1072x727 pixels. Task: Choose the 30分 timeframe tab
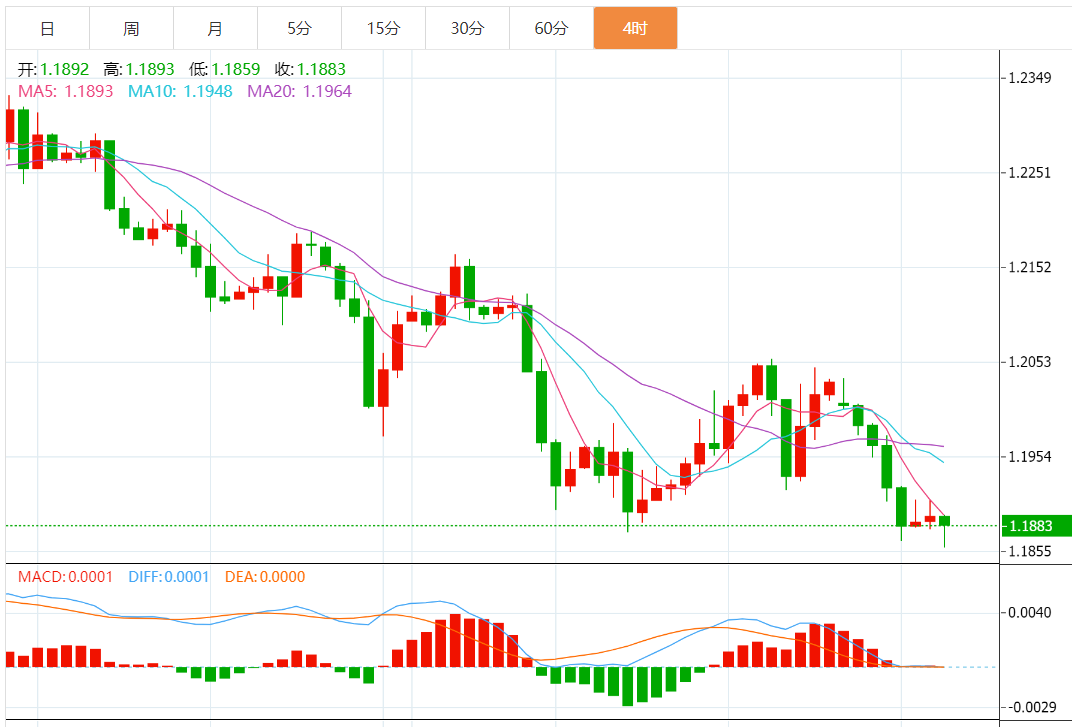468,28
